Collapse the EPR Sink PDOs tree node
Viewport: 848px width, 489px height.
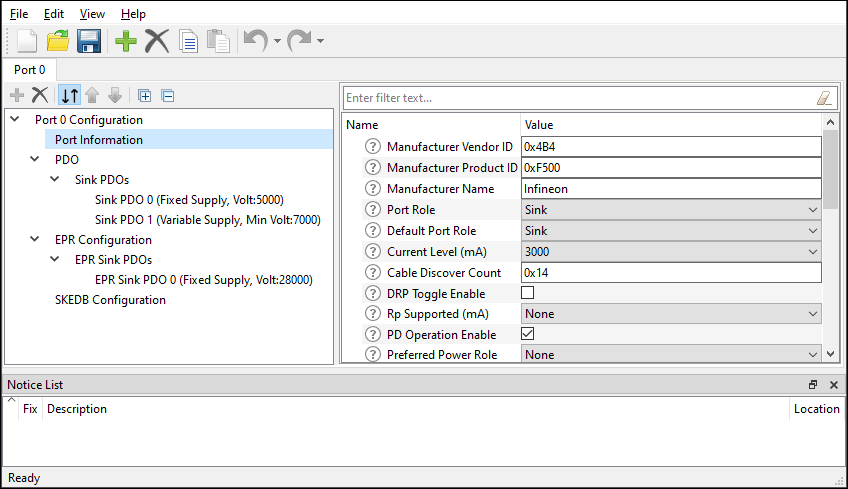(x=55, y=259)
